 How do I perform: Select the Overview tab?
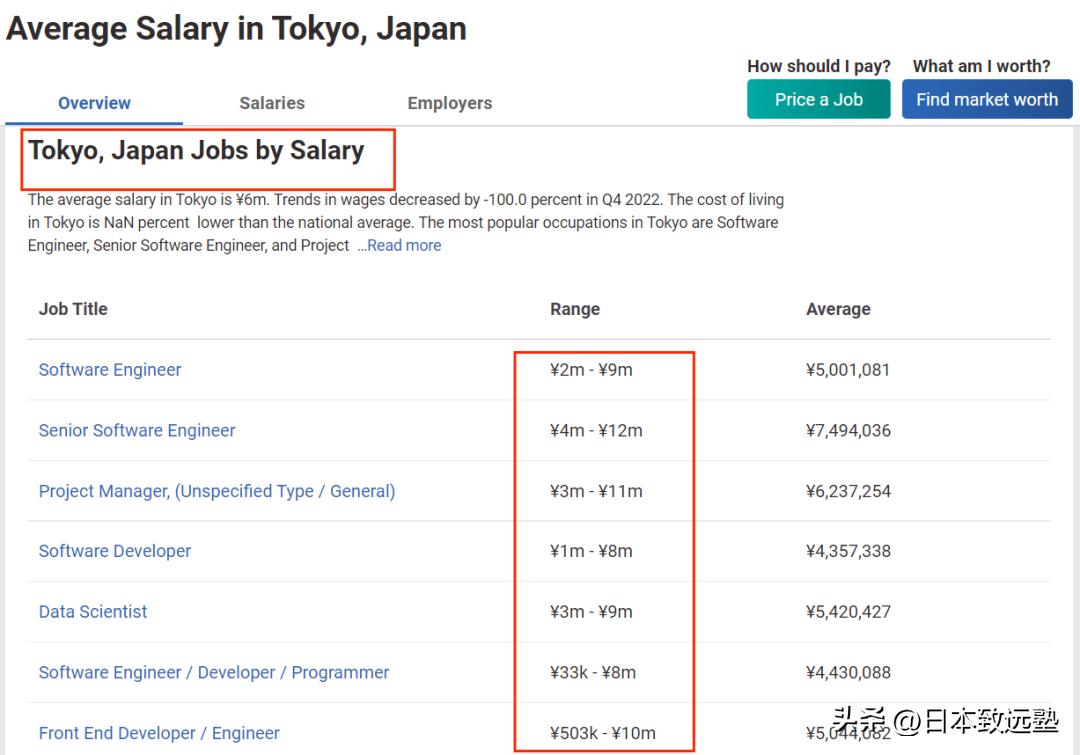point(94,103)
